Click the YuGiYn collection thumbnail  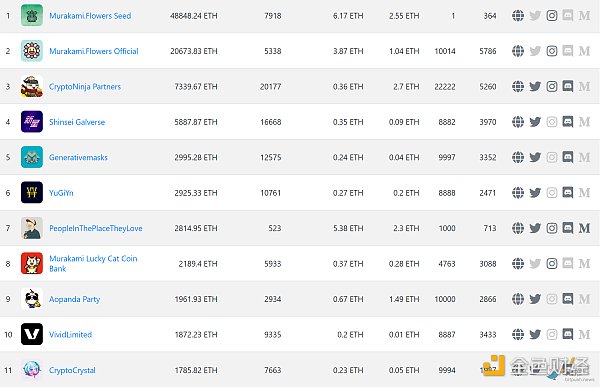click(32, 193)
